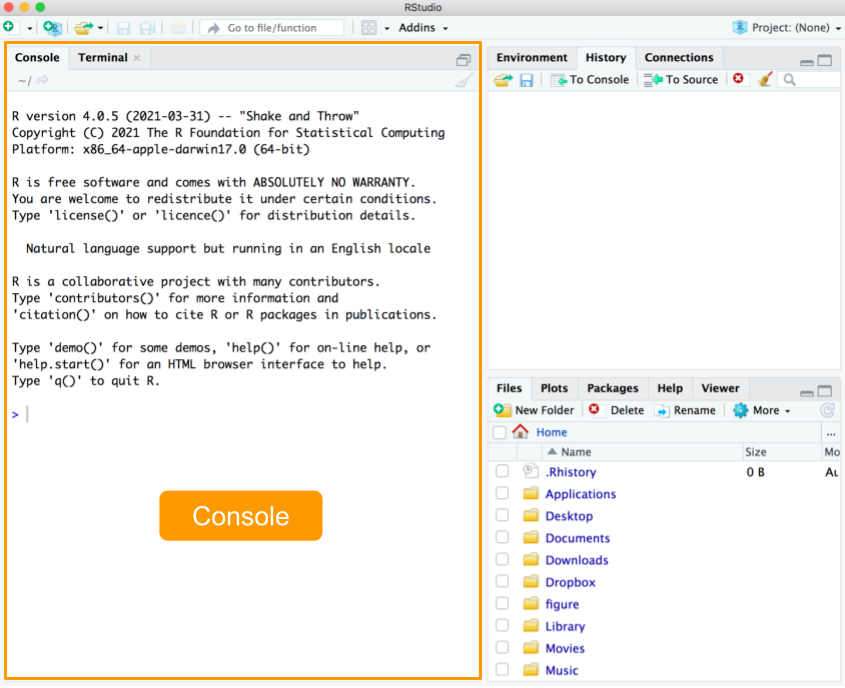This screenshot has width=845, height=688.
Task: Switch to the Viewer tab
Action: (720, 388)
